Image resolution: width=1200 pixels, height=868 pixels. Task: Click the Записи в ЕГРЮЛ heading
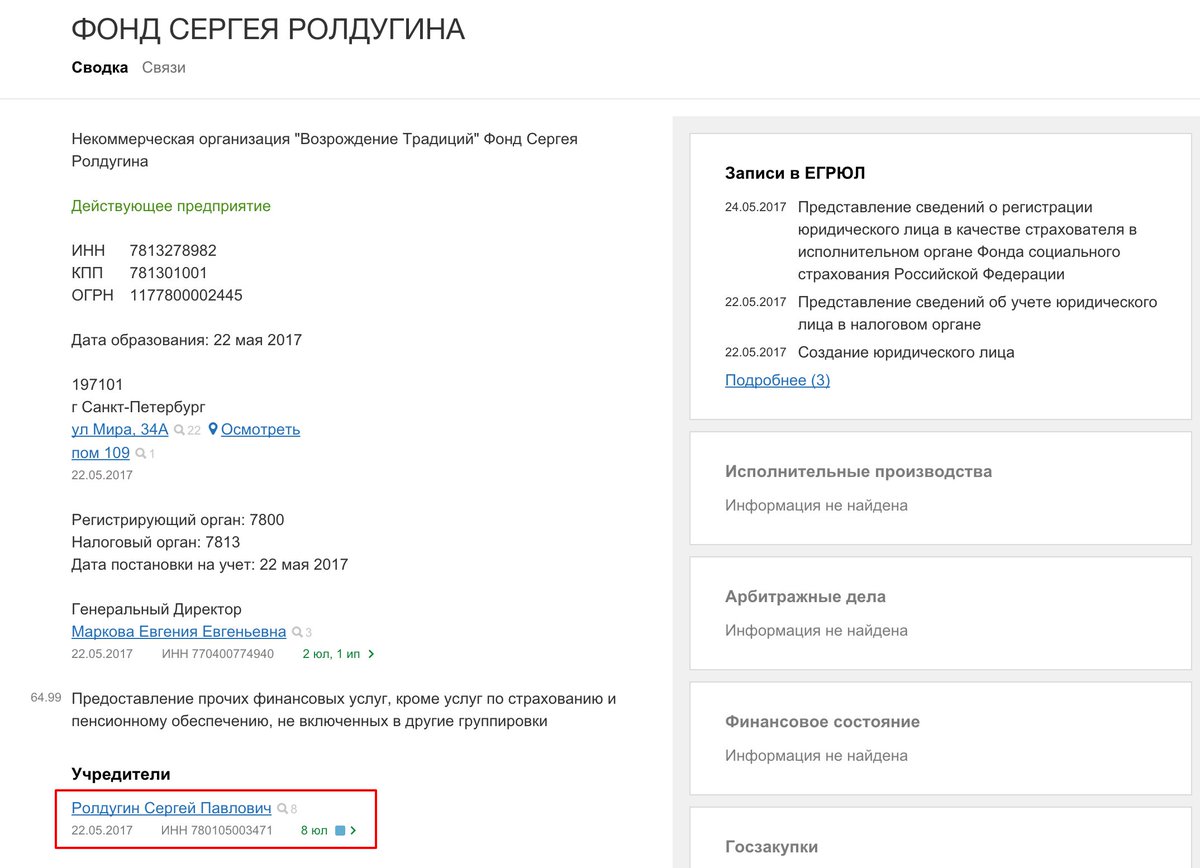(795, 173)
